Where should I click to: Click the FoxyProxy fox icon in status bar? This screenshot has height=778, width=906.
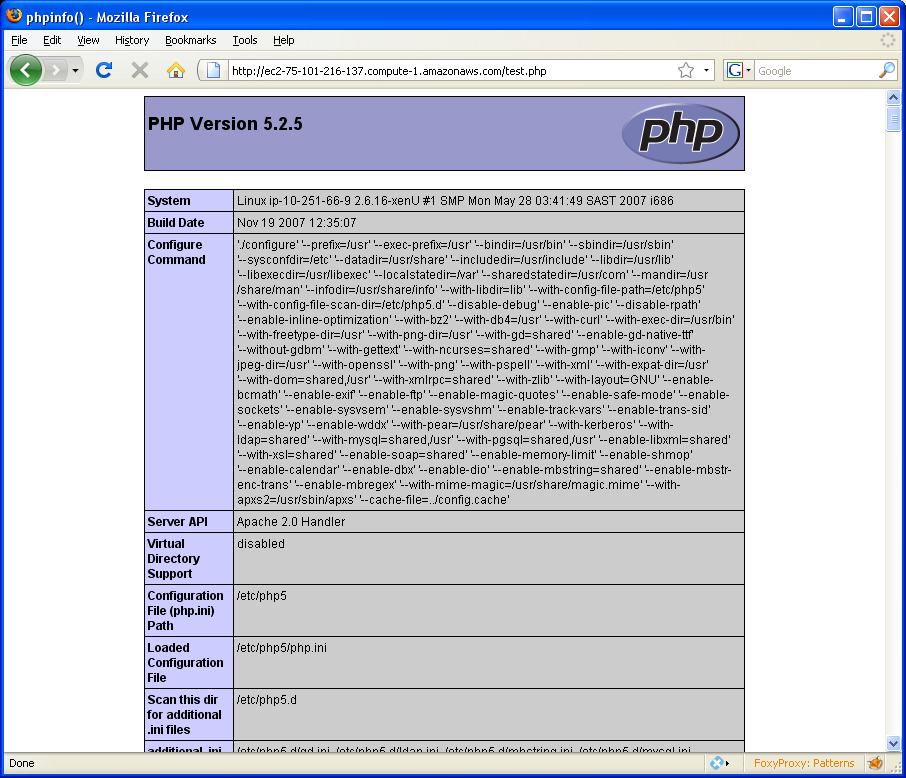(x=876, y=763)
